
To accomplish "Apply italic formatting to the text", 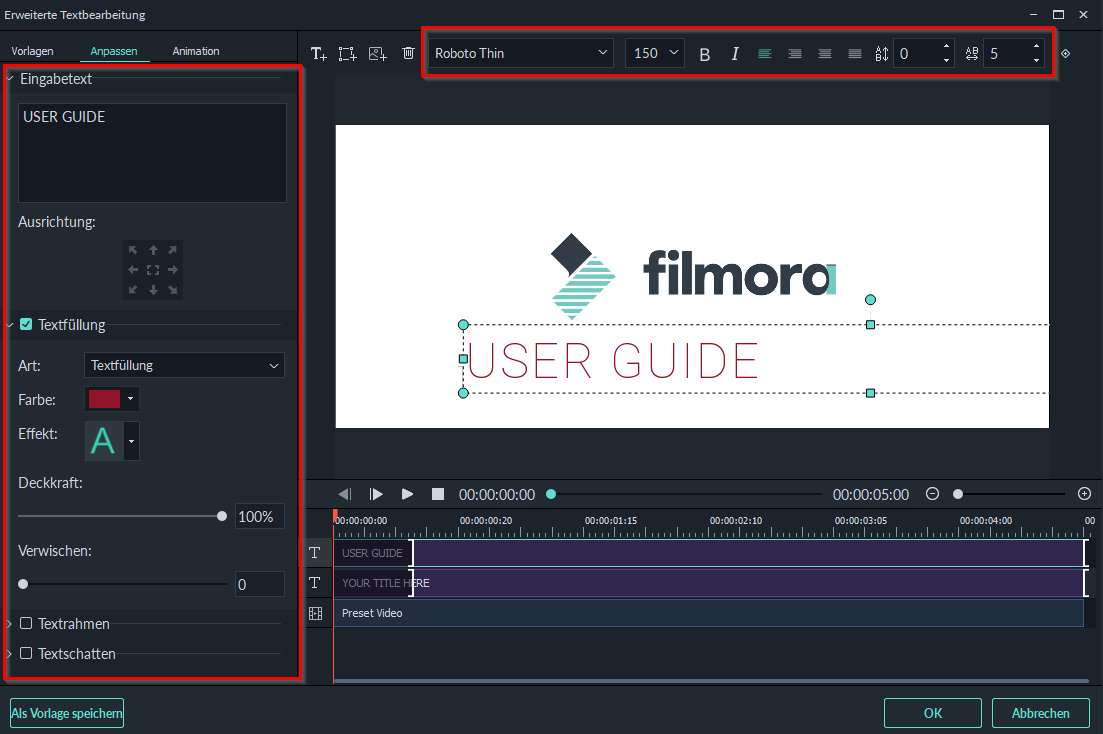I will point(735,54).
